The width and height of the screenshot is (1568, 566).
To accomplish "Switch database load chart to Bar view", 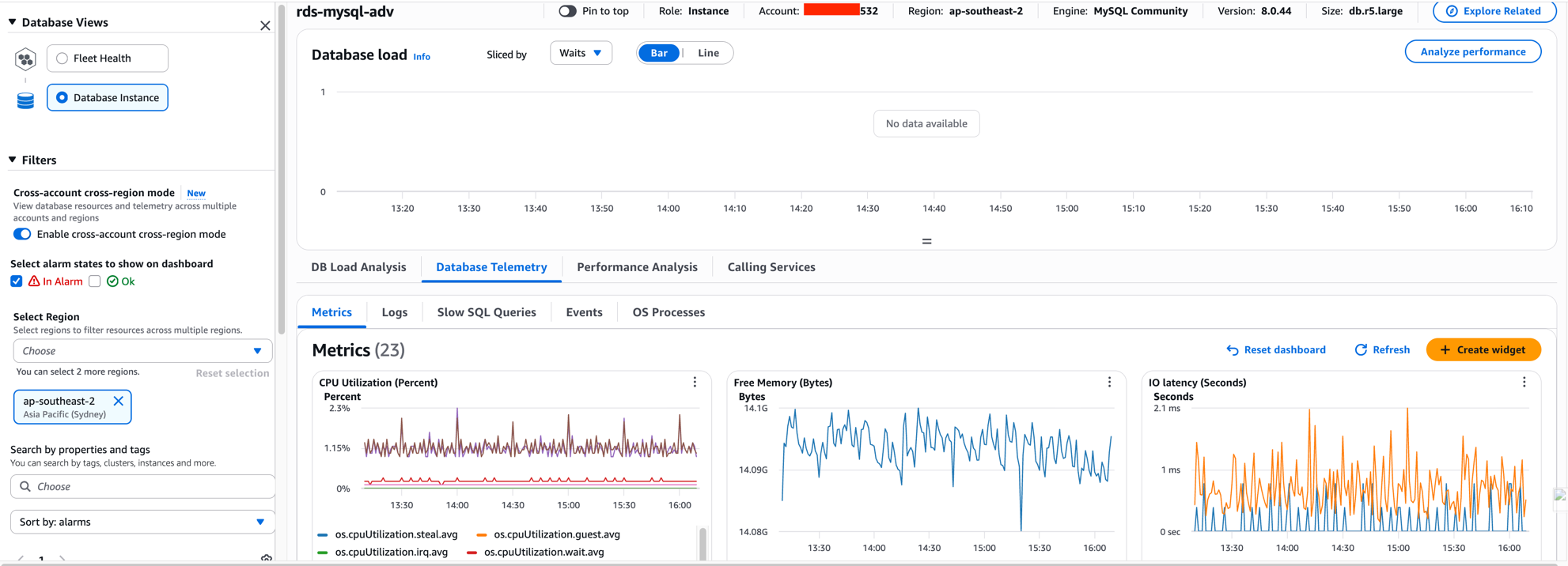I will tap(659, 53).
